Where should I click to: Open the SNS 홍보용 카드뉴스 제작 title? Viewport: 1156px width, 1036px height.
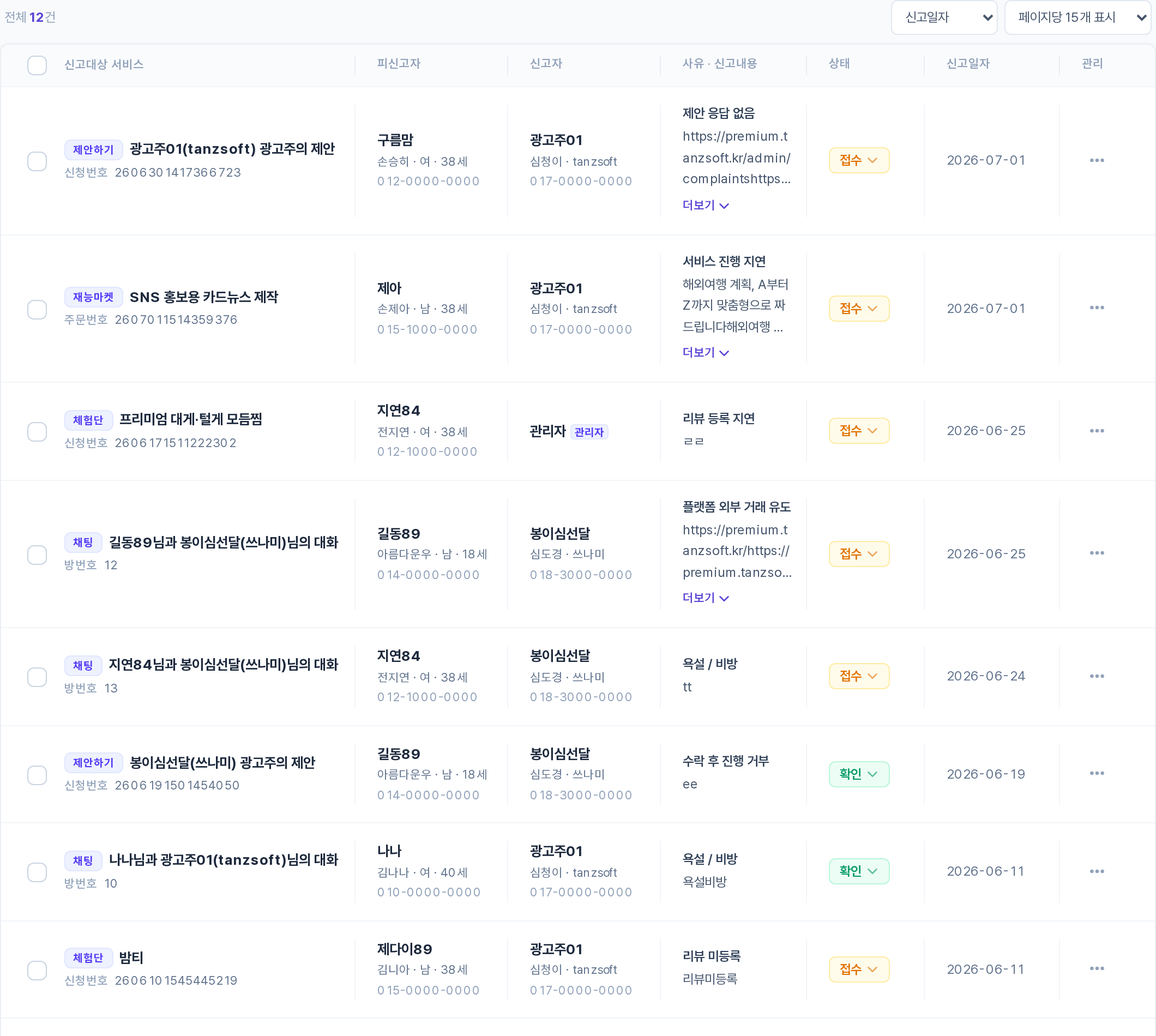[x=204, y=297]
